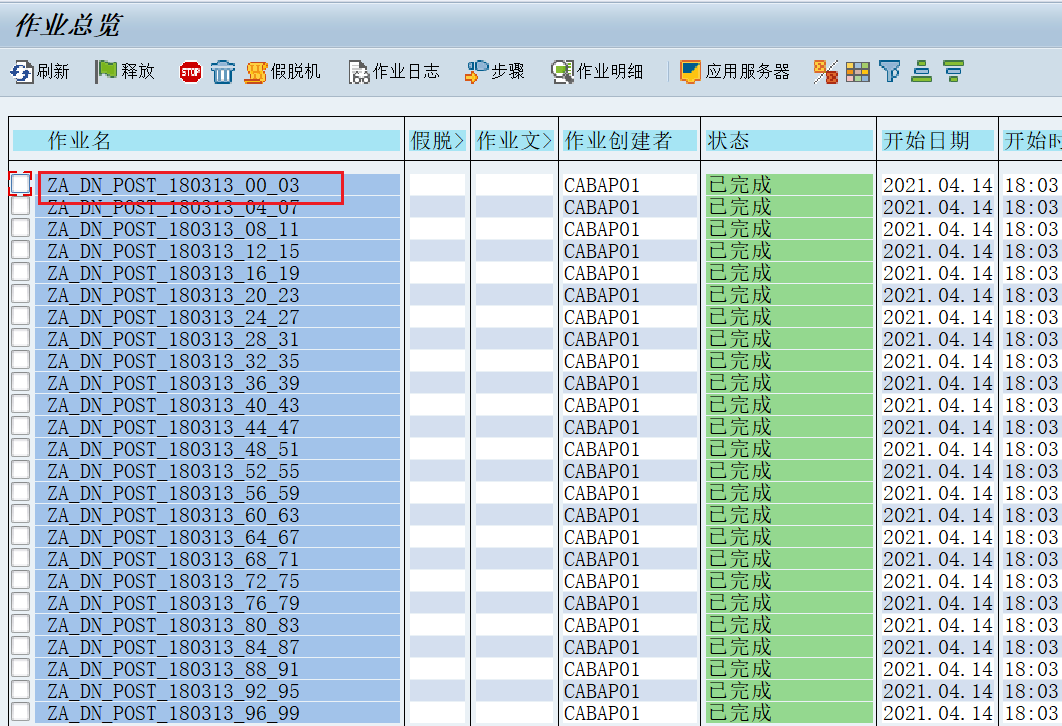Click the 开始时 start time column header
The image size is (1062, 726).
(1032, 140)
